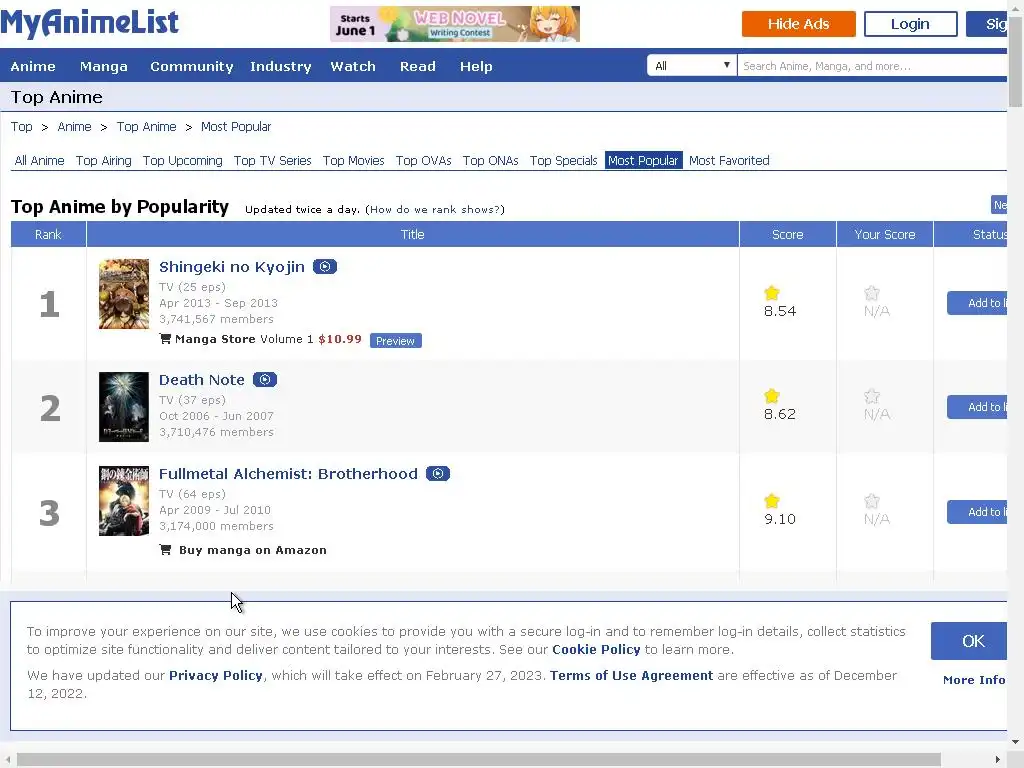The width and height of the screenshot is (1024, 768).
Task: Switch to Top Specials tab
Action: (563, 161)
